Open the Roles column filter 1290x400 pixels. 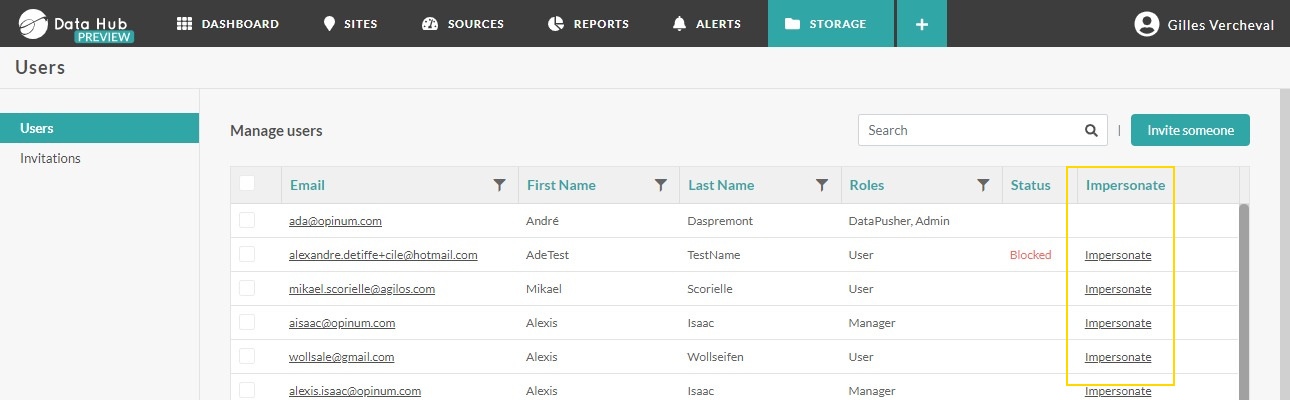pyautogui.click(x=983, y=185)
